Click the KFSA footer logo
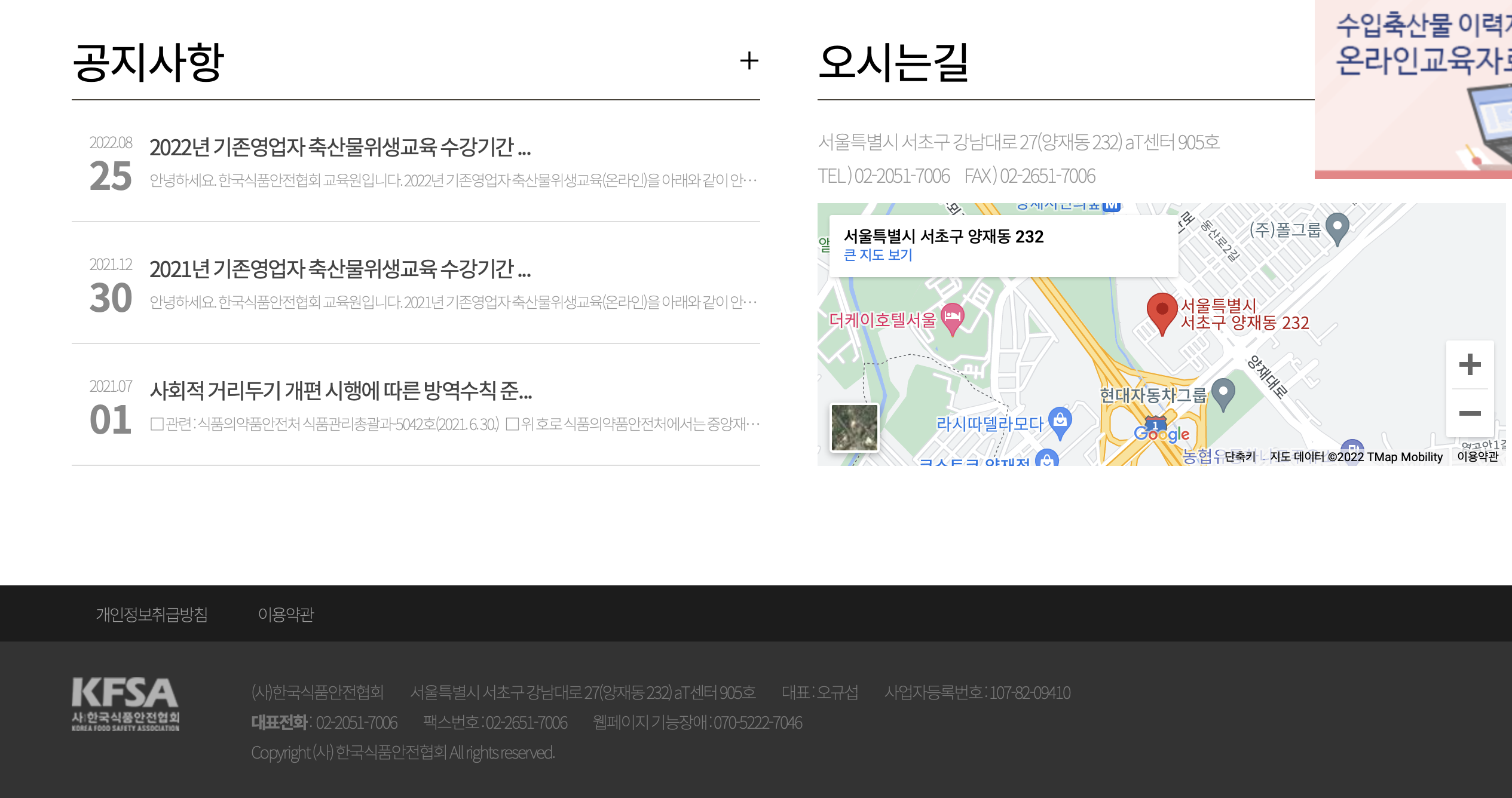The image size is (1512, 798). [126, 704]
